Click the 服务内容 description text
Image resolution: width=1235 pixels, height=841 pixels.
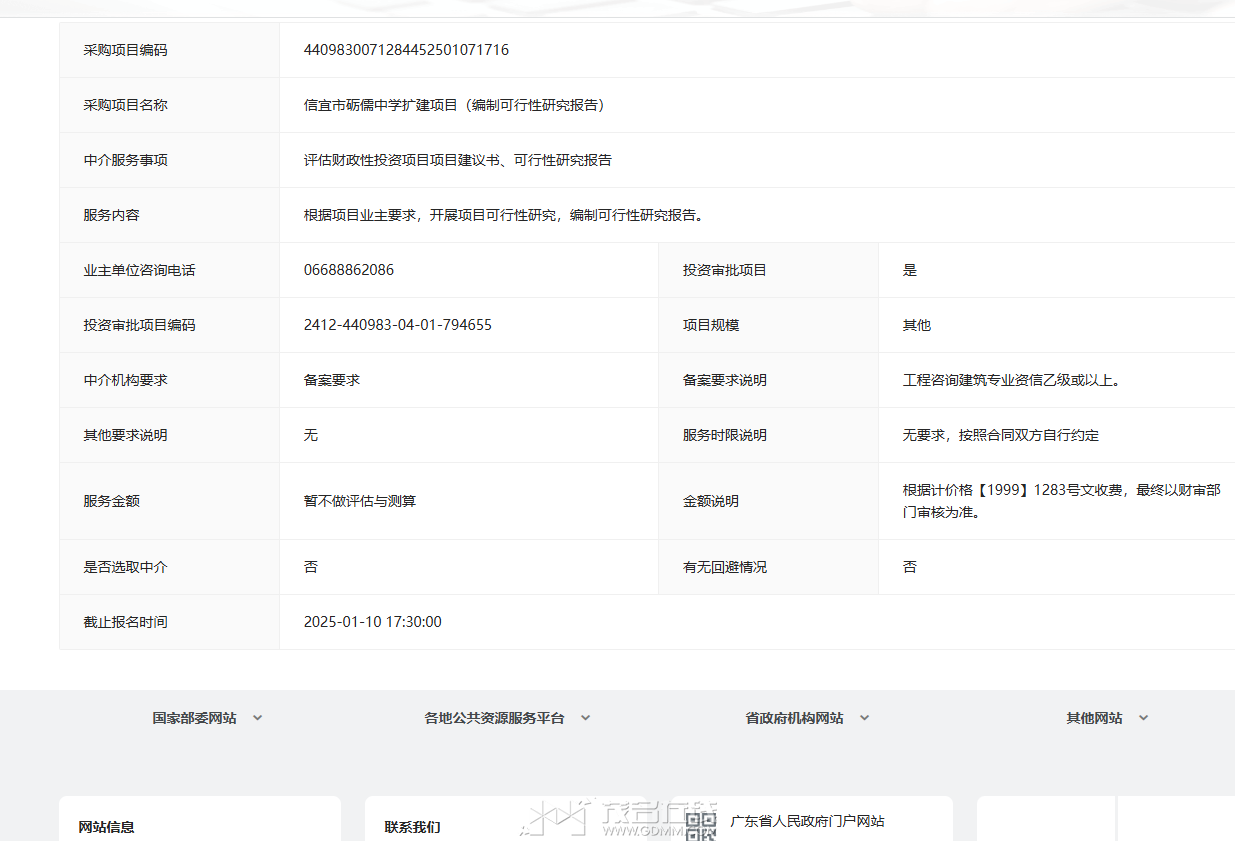click(504, 215)
